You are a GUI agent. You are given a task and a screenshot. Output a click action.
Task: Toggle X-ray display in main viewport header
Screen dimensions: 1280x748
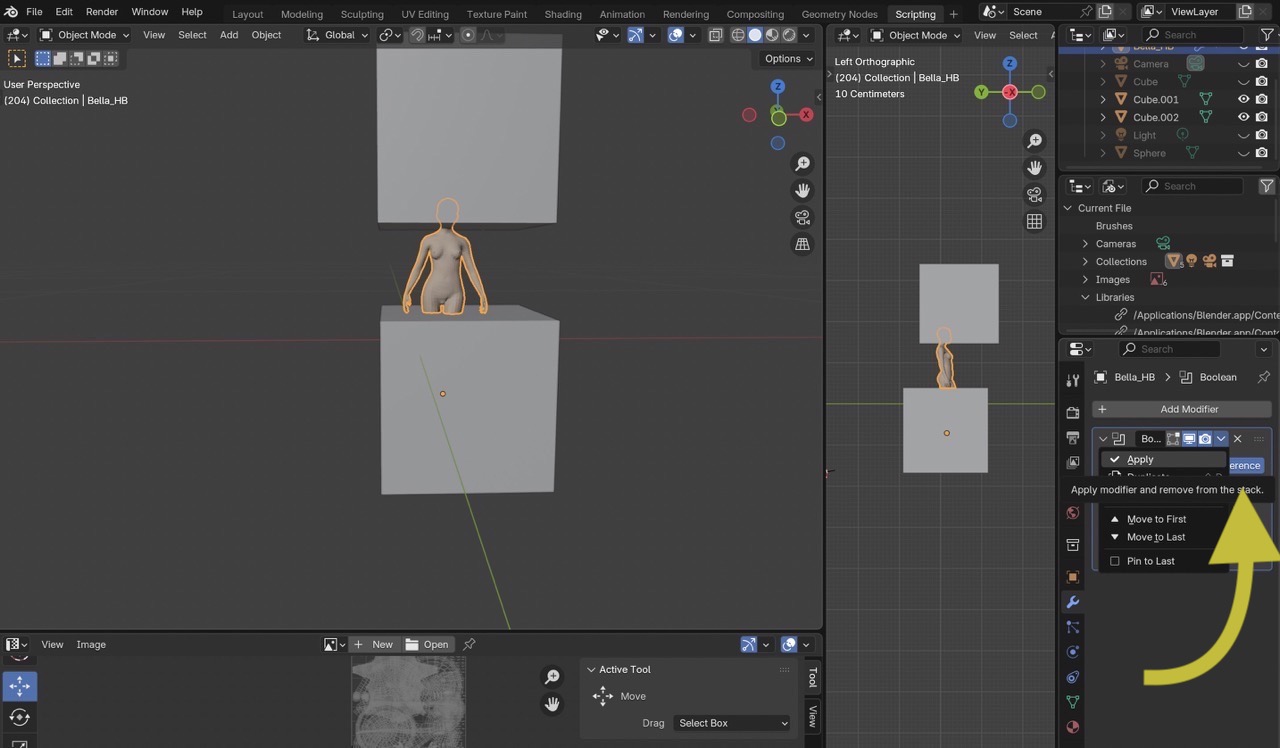pos(715,35)
